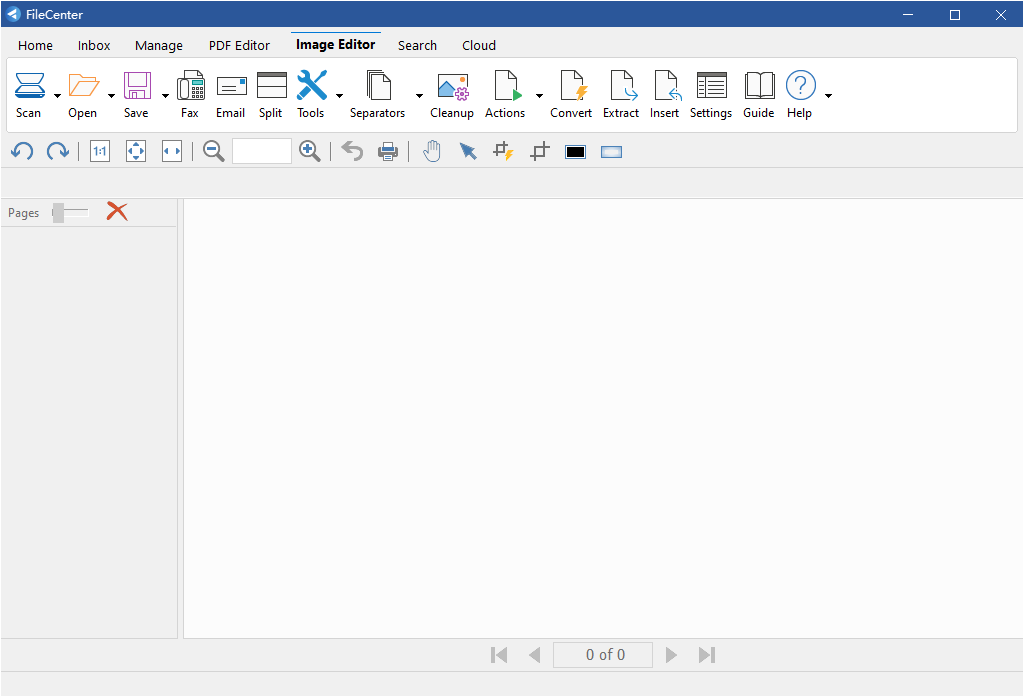1024x697 pixels.
Task: Click the Insert pages icon
Action: [x=667, y=86]
